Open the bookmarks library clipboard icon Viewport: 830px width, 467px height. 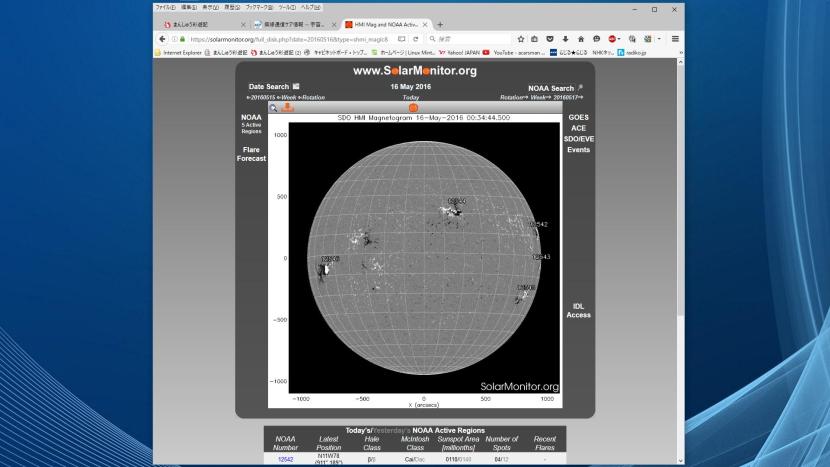click(x=535, y=39)
